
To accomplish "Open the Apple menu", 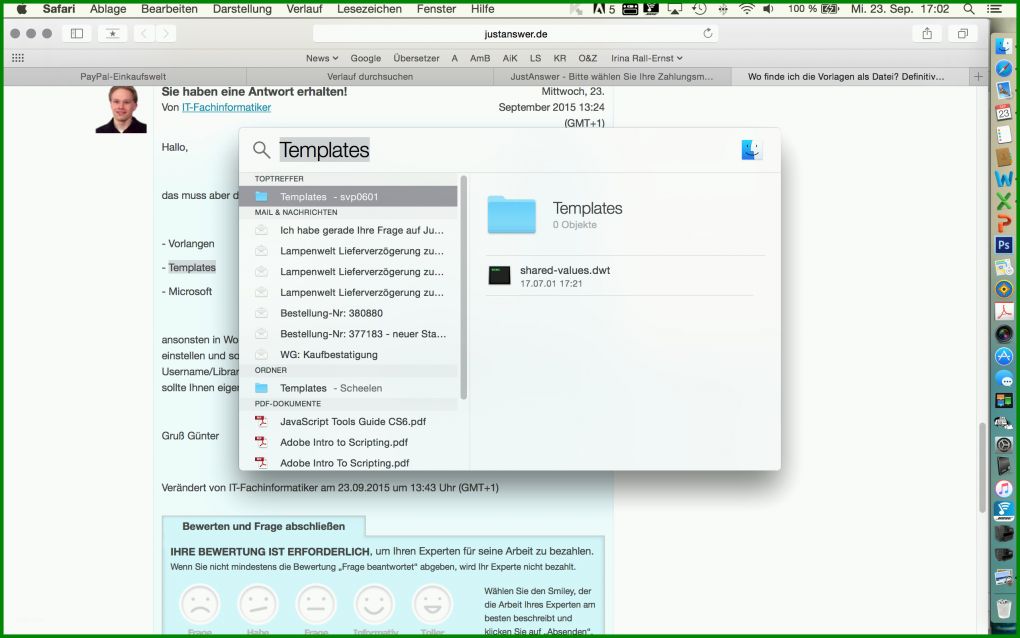I will [21, 9].
